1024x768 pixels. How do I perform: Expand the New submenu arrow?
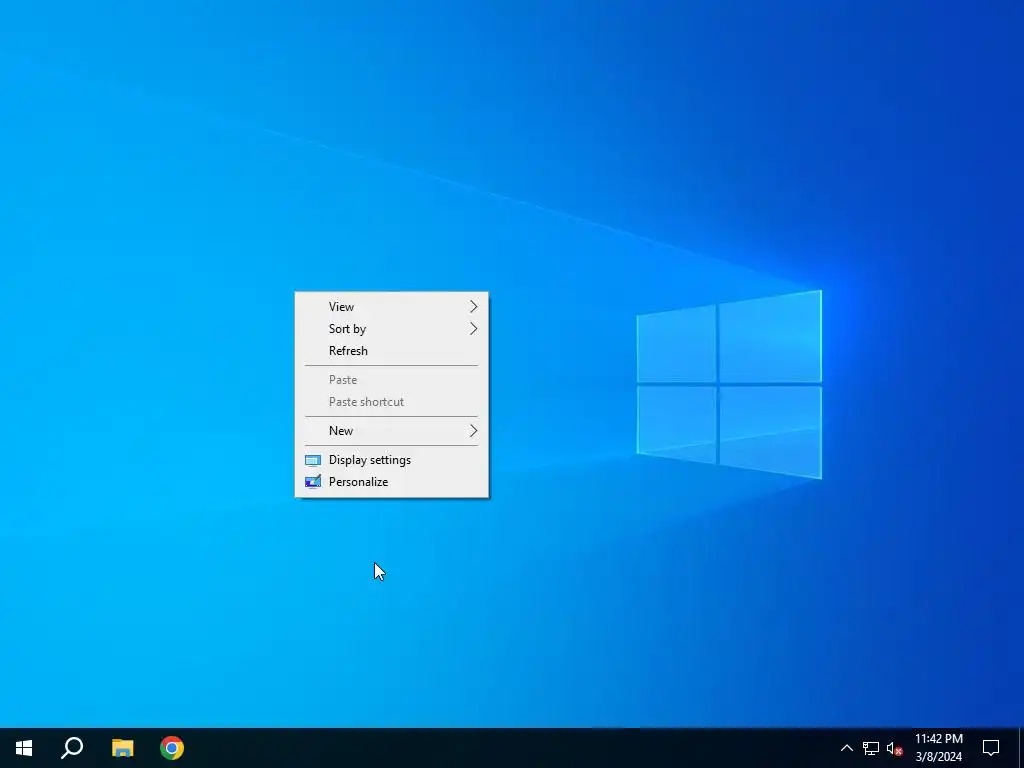coord(473,430)
